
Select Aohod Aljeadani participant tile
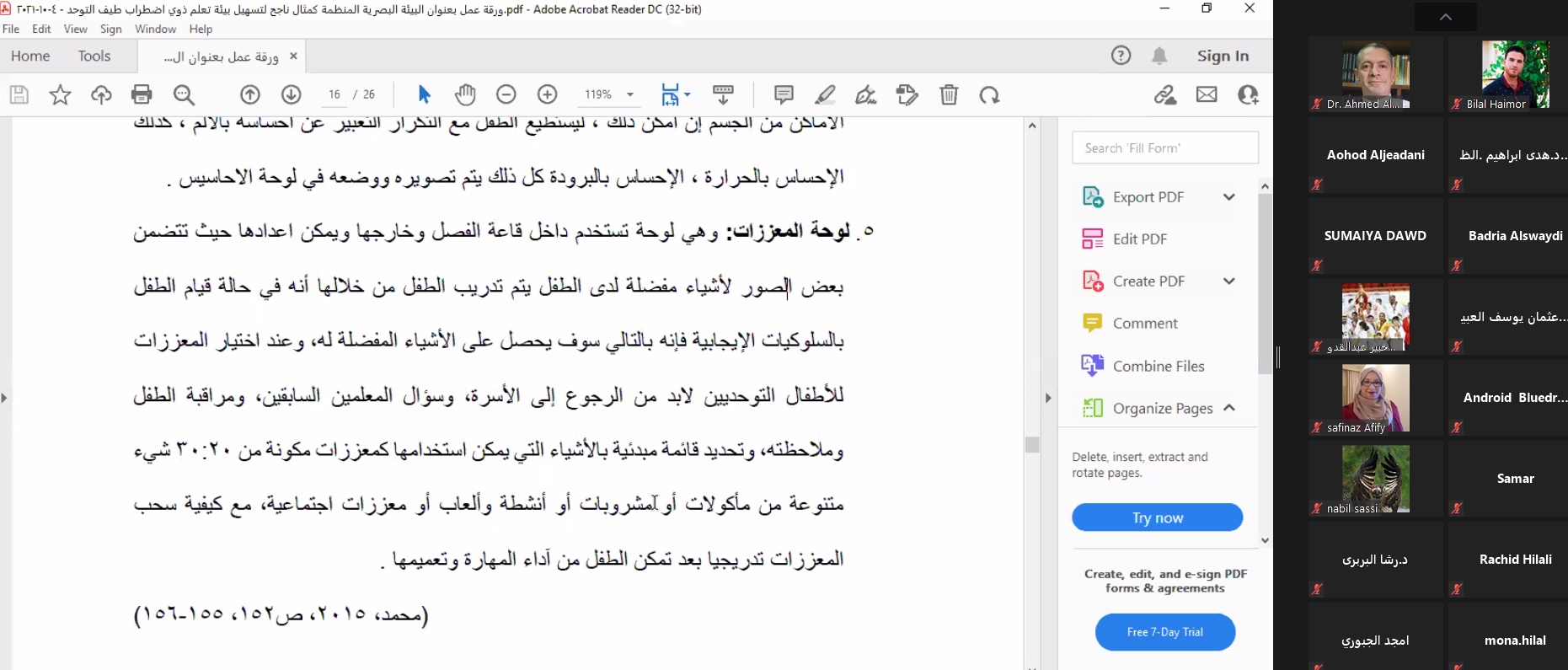[x=1375, y=156]
